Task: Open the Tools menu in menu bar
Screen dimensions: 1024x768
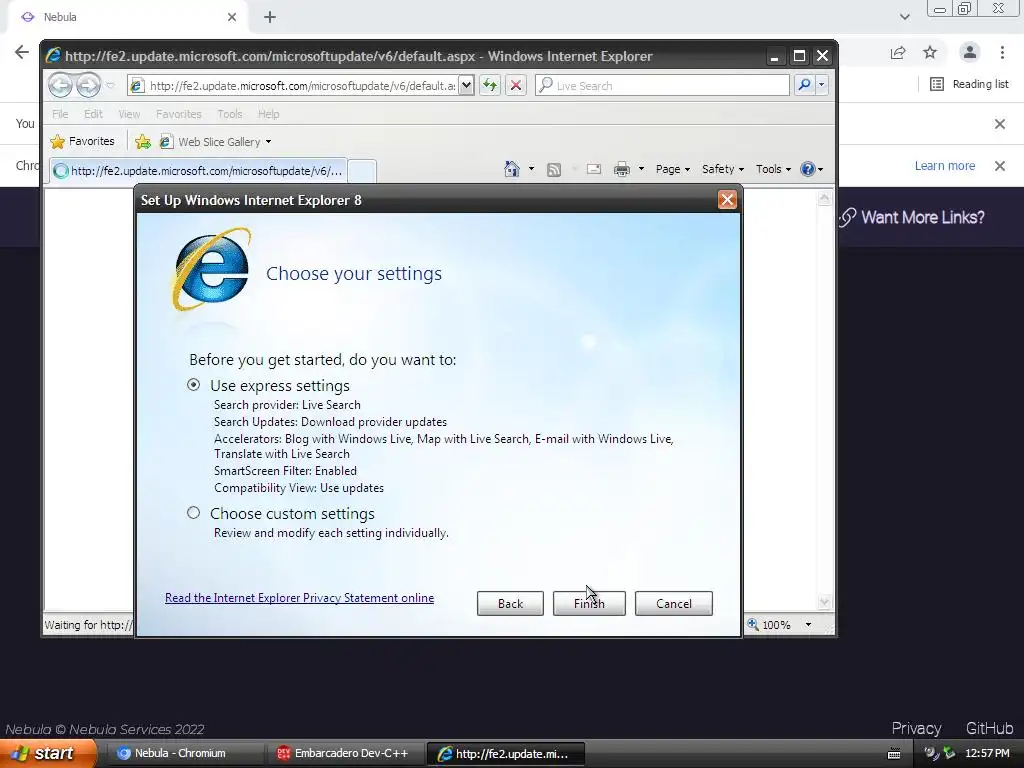Action: [230, 114]
